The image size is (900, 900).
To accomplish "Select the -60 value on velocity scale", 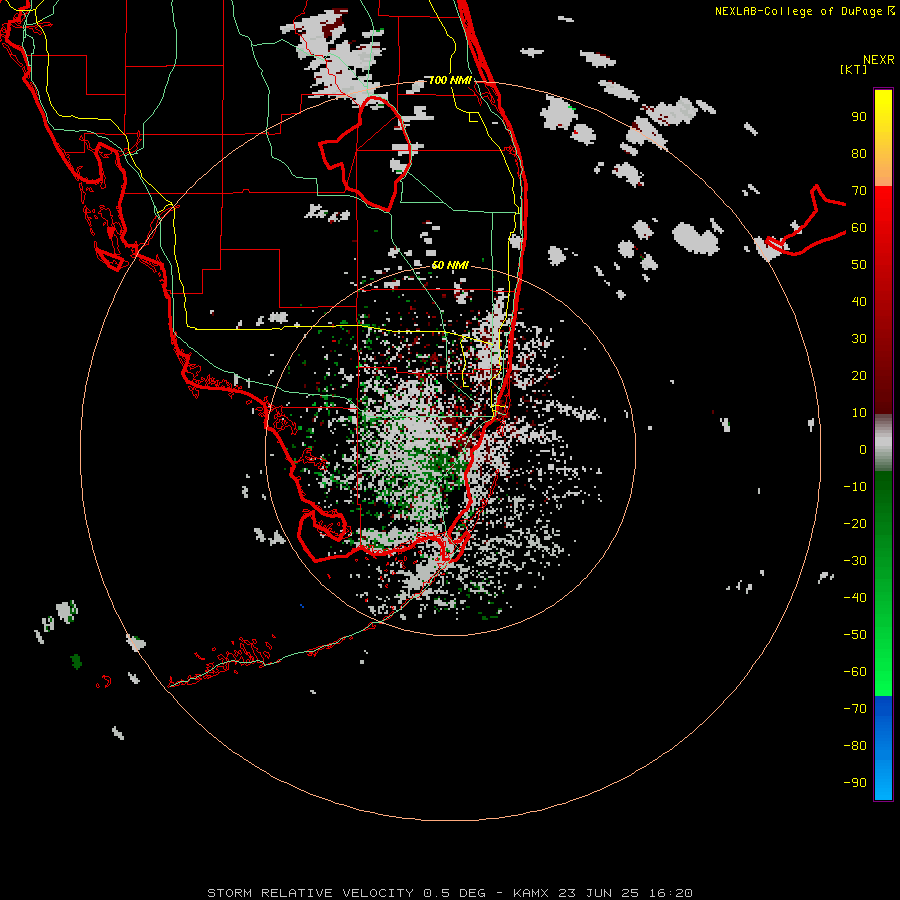I will pos(855,672).
